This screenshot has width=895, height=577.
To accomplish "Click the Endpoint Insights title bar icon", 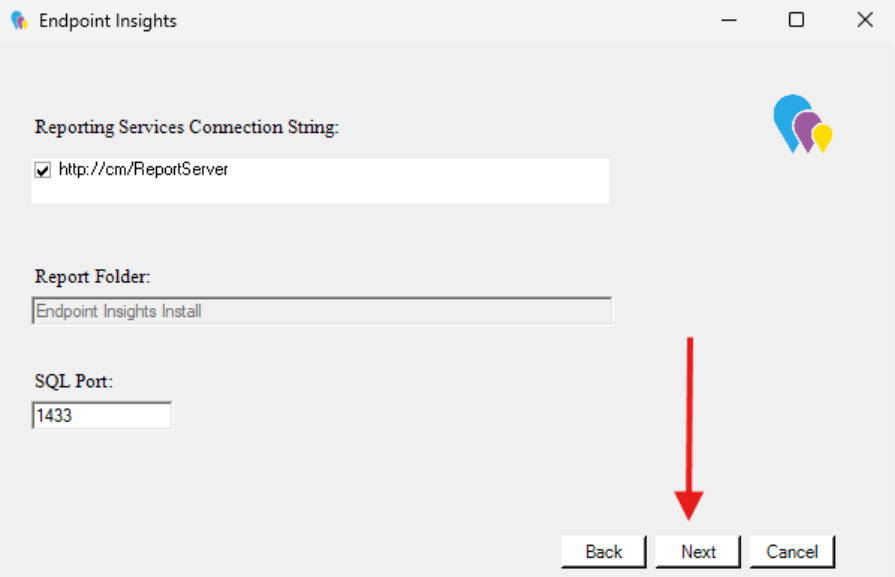I will (18, 20).
